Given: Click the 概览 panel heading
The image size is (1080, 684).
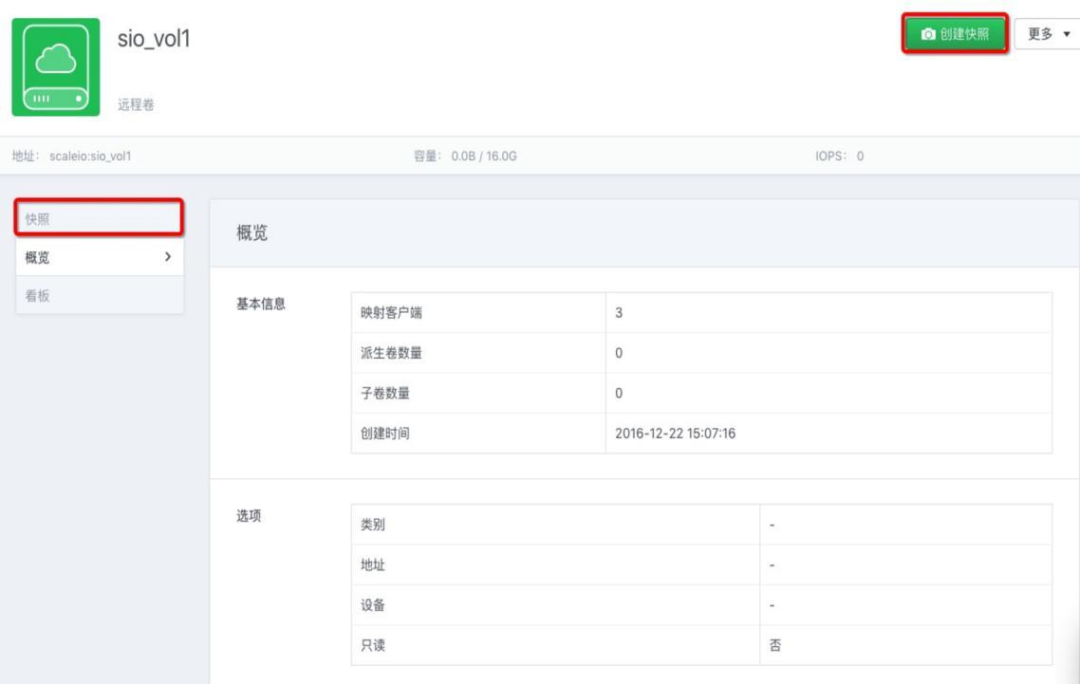Looking at the screenshot, I should click(x=252, y=234).
